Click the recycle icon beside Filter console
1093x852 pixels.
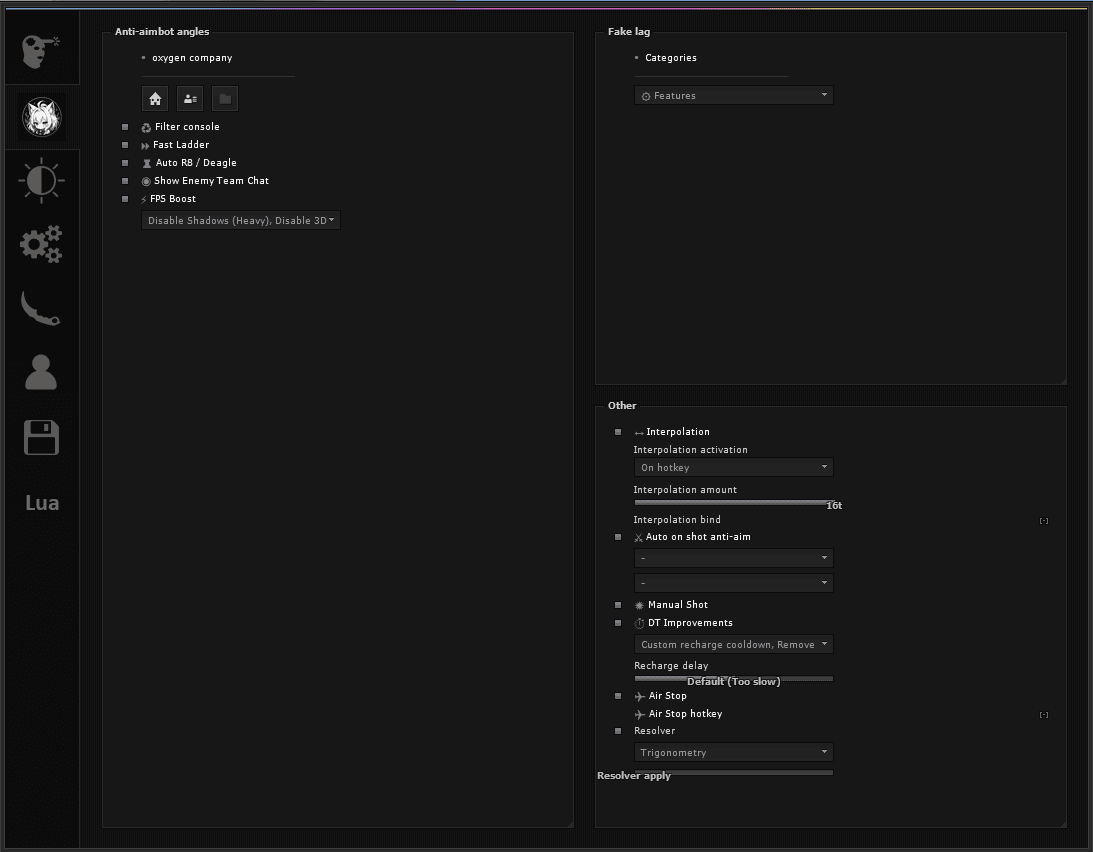(x=146, y=128)
